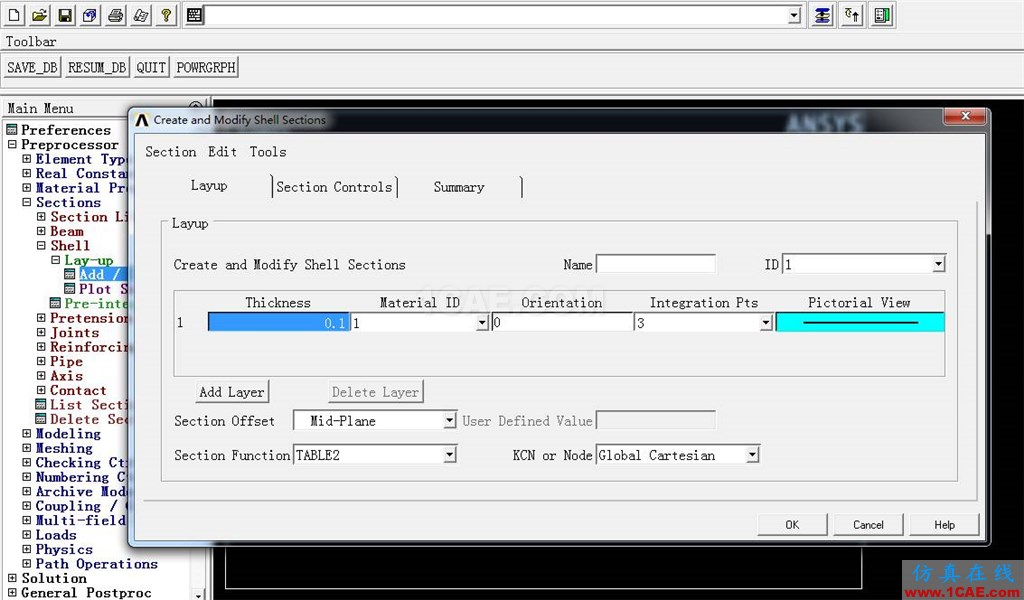Click the keyboard command prompt icon
Viewport: 1024px width, 600px height.
[194, 14]
